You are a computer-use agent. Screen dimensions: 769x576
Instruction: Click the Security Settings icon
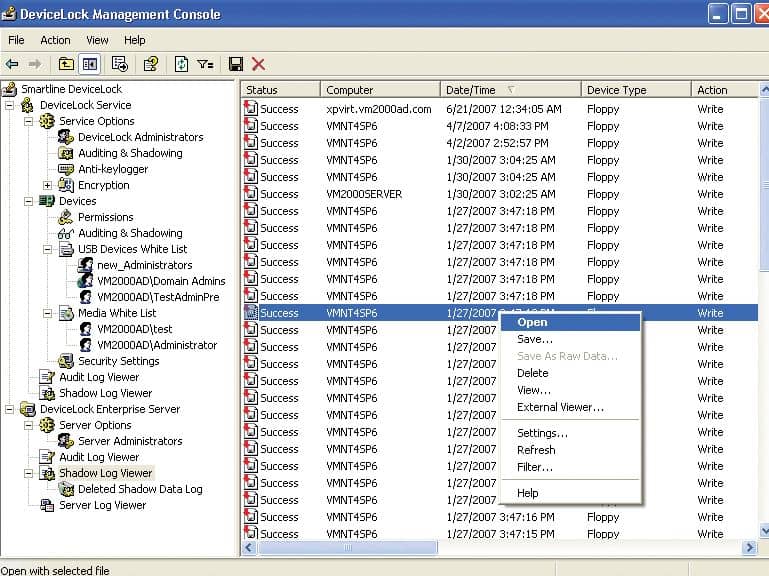tap(66, 361)
